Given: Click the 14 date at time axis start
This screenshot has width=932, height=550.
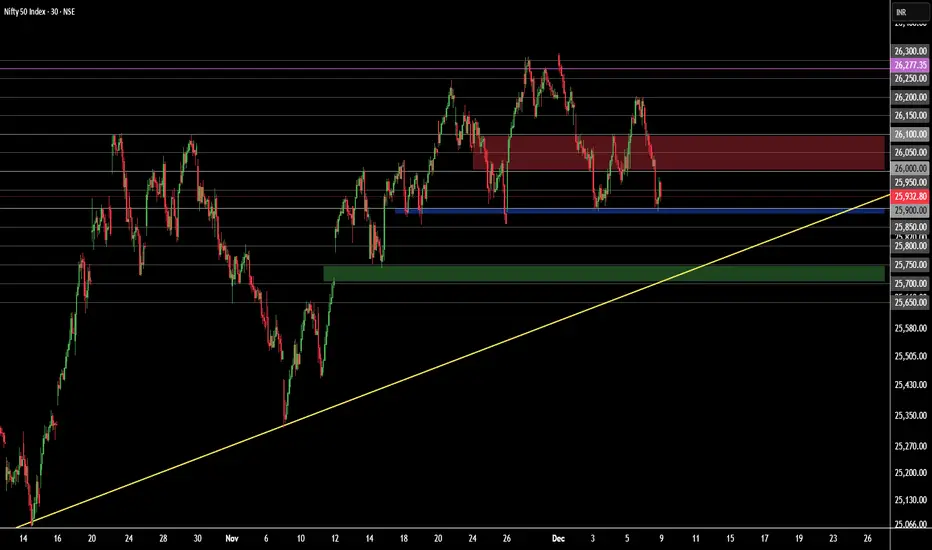Looking at the screenshot, I should pos(23,539).
